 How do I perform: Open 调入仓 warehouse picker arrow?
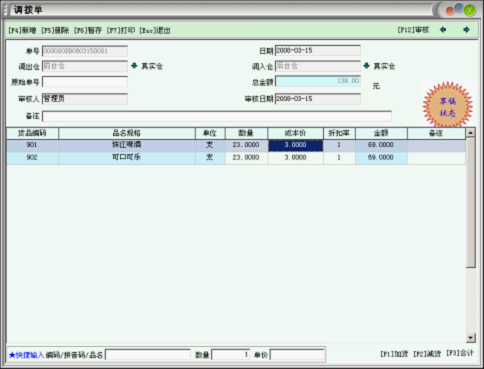367,66
